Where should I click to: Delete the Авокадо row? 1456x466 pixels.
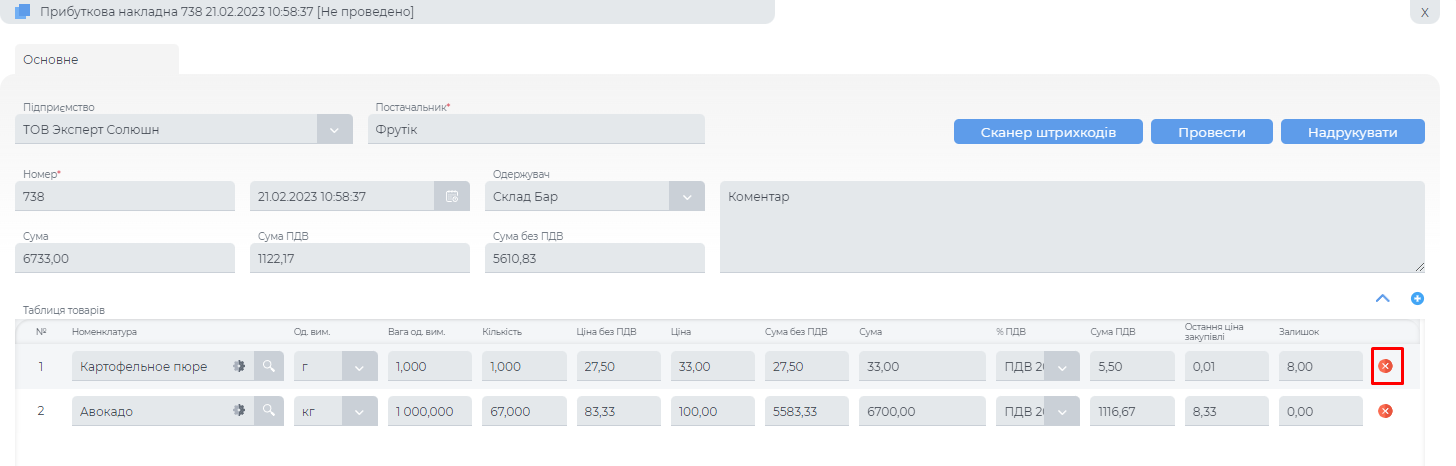point(1385,411)
